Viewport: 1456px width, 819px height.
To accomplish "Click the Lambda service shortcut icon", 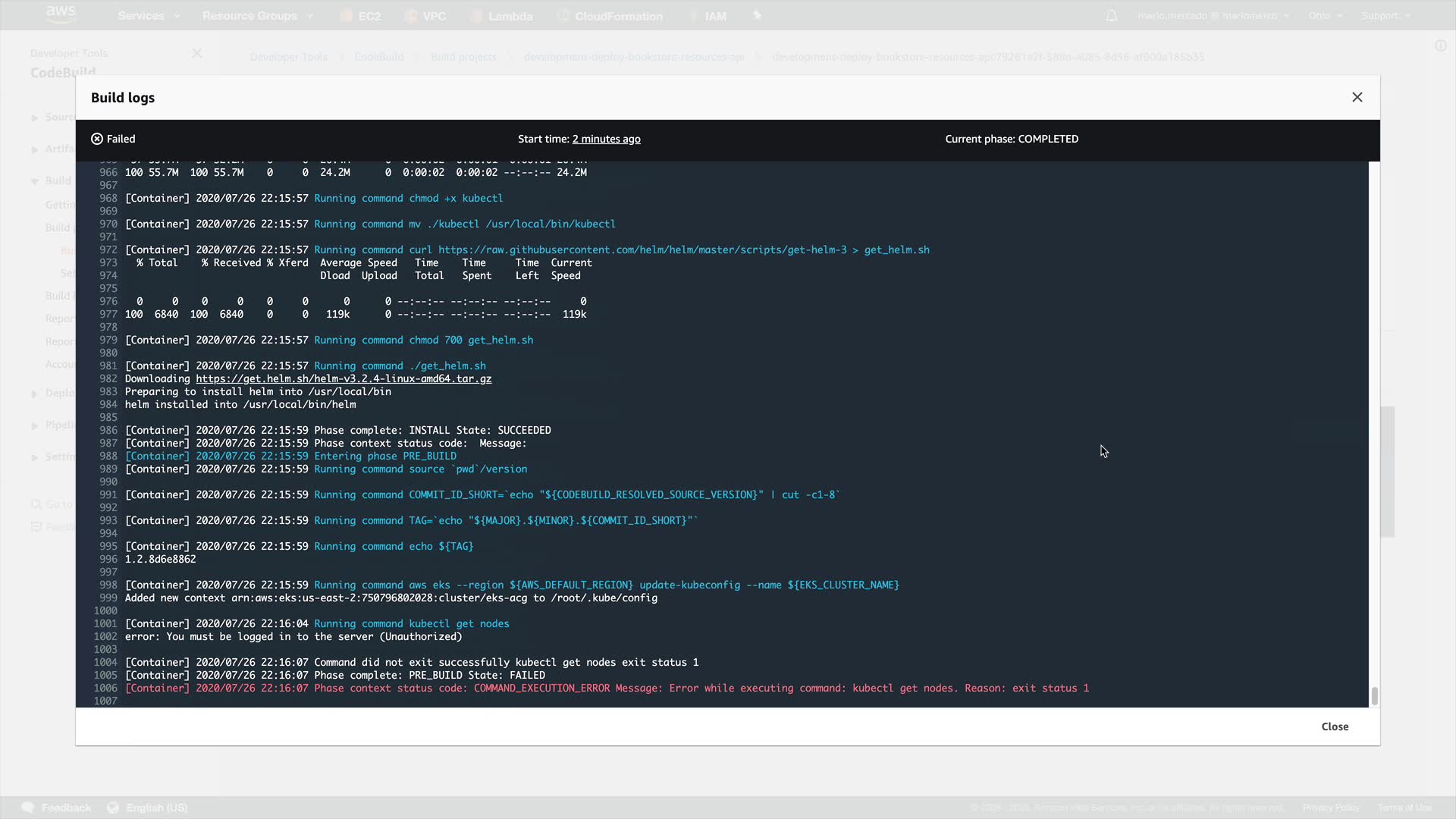I will [477, 16].
